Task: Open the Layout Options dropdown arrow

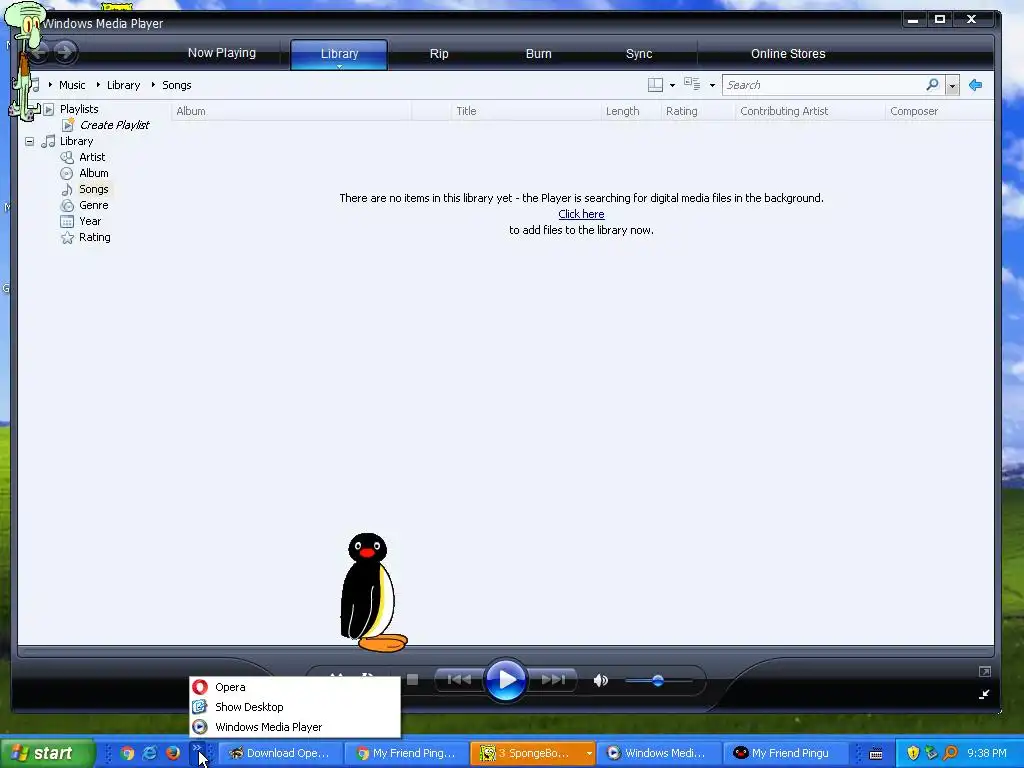Action: pyautogui.click(x=672, y=86)
